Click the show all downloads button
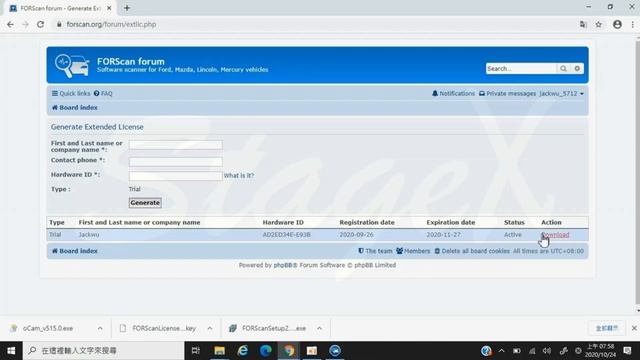 607,328
